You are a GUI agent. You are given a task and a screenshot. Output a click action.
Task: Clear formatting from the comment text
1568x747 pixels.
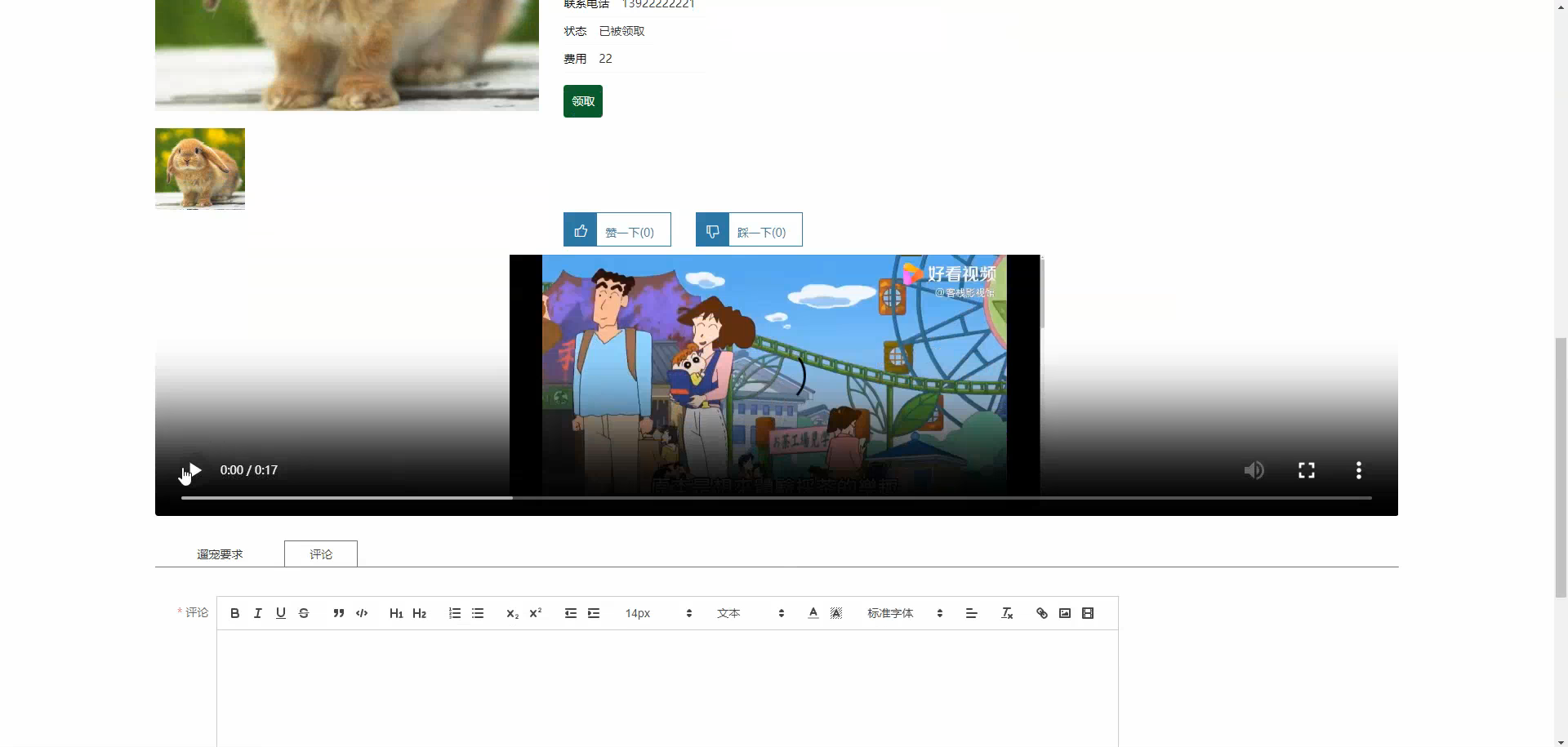point(1007,613)
